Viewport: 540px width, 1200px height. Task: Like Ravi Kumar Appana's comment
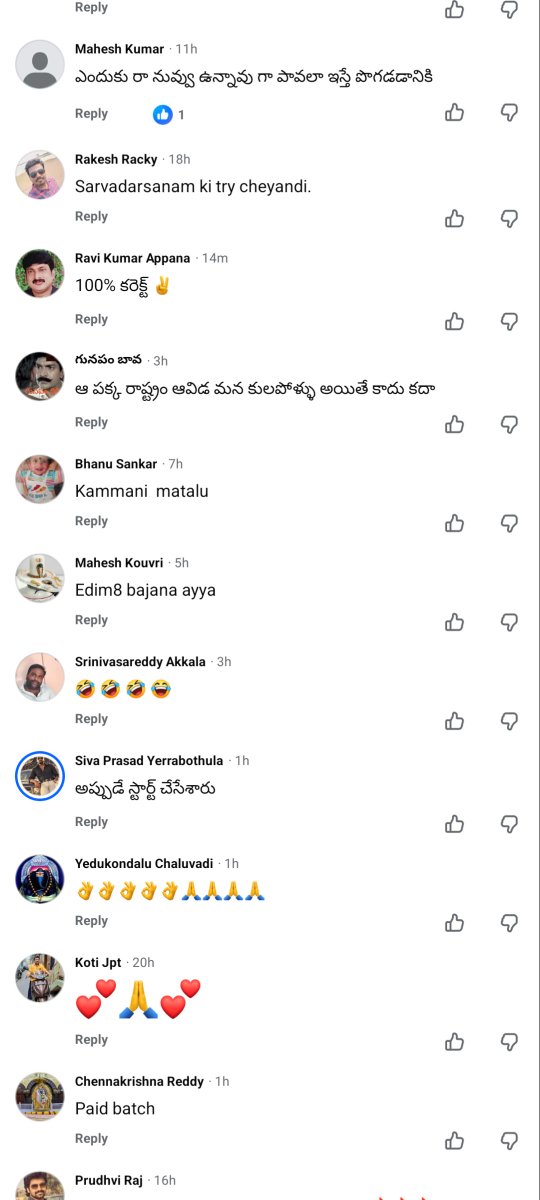455,321
